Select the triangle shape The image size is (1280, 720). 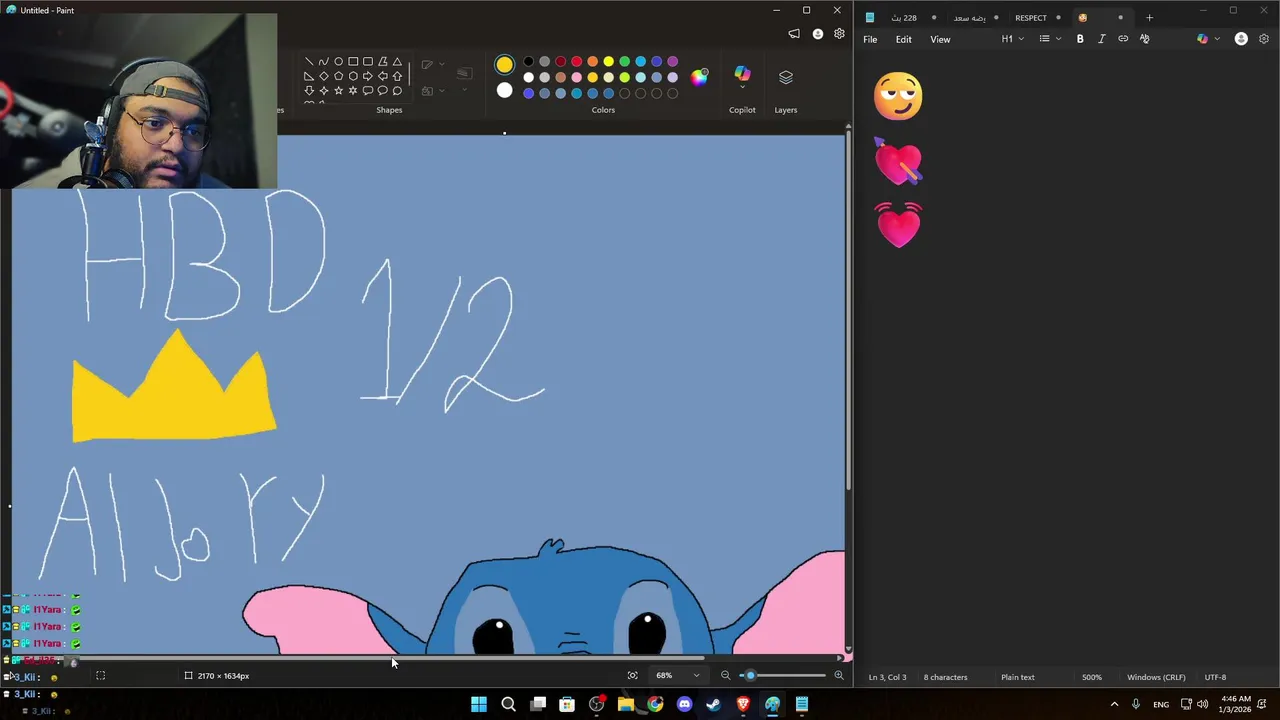(397, 61)
